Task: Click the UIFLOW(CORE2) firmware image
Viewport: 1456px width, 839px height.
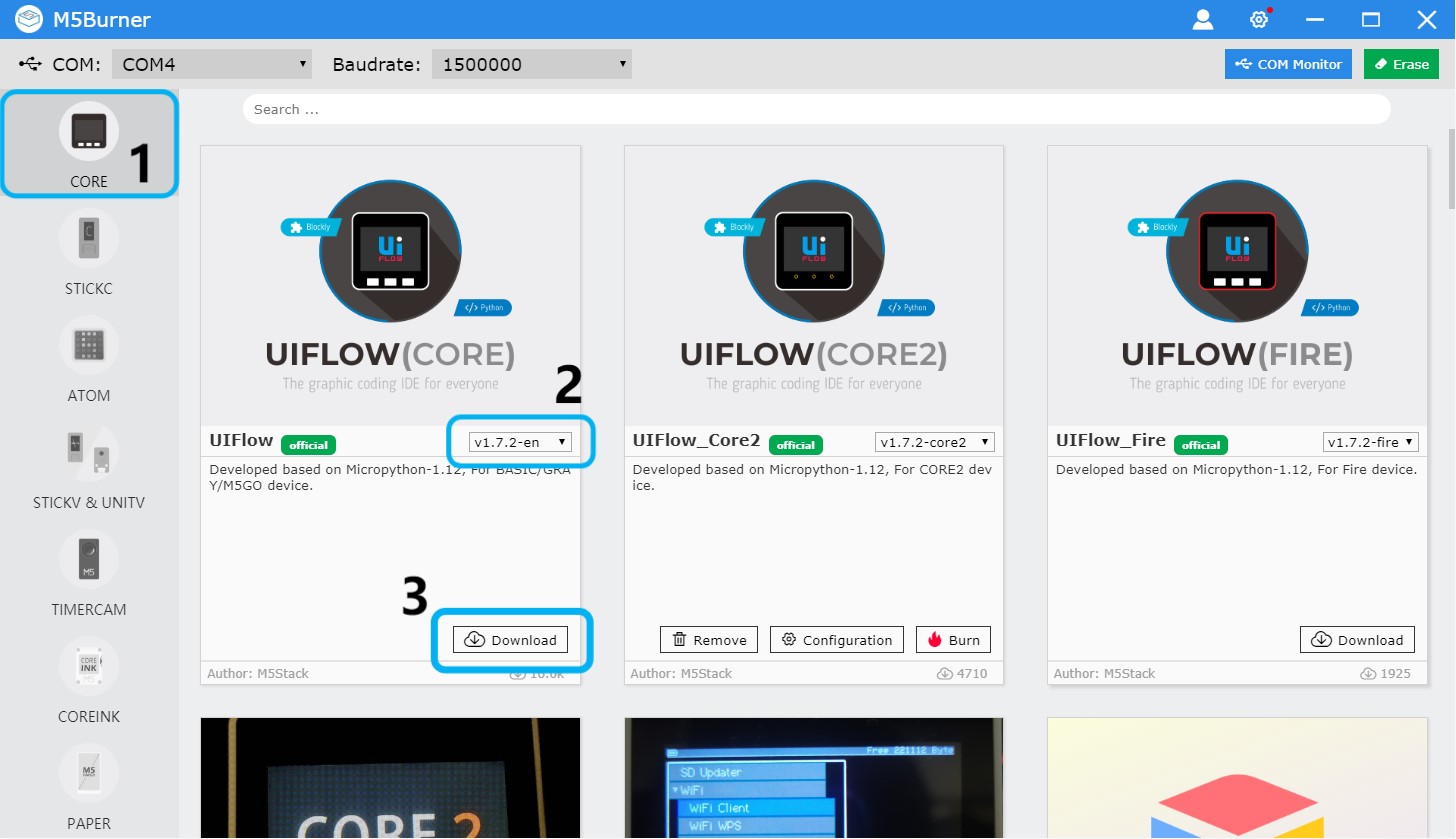Action: click(x=814, y=286)
